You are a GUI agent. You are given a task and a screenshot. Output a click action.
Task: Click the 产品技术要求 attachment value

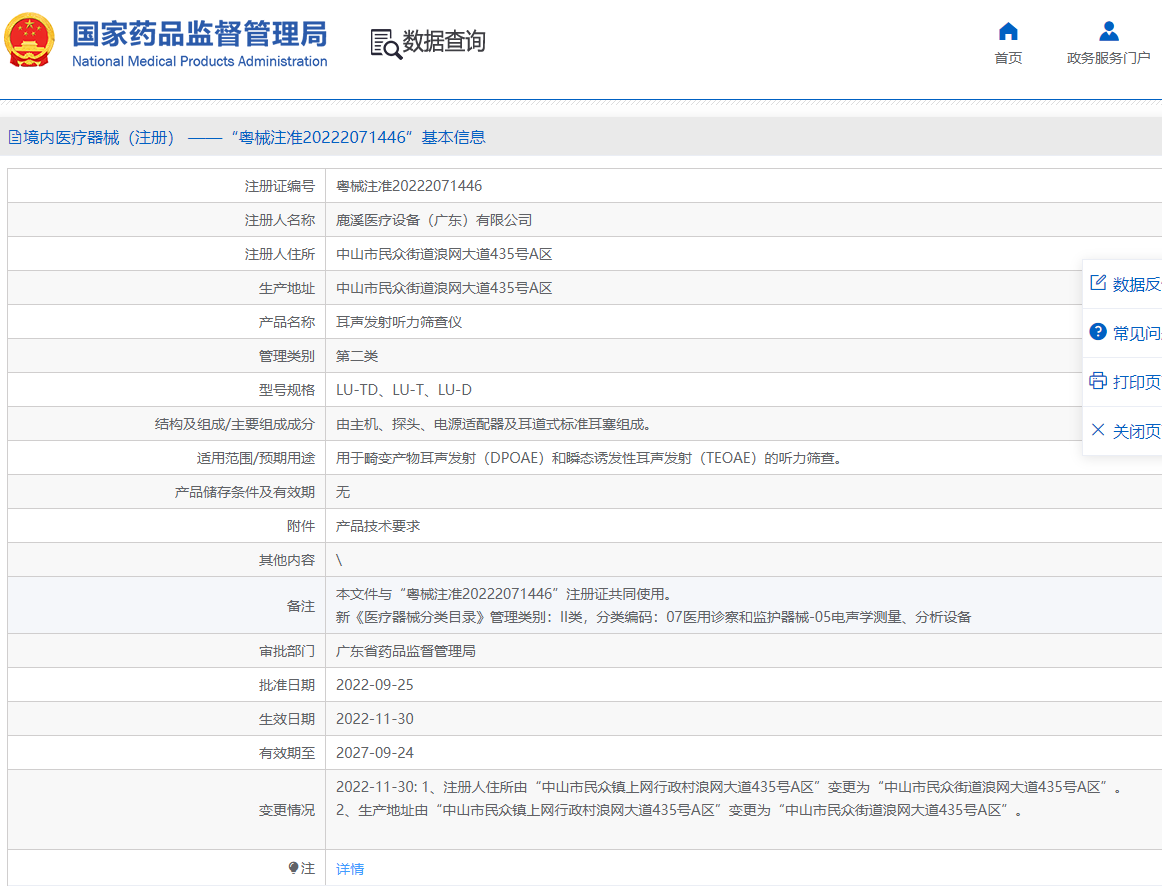click(x=378, y=526)
